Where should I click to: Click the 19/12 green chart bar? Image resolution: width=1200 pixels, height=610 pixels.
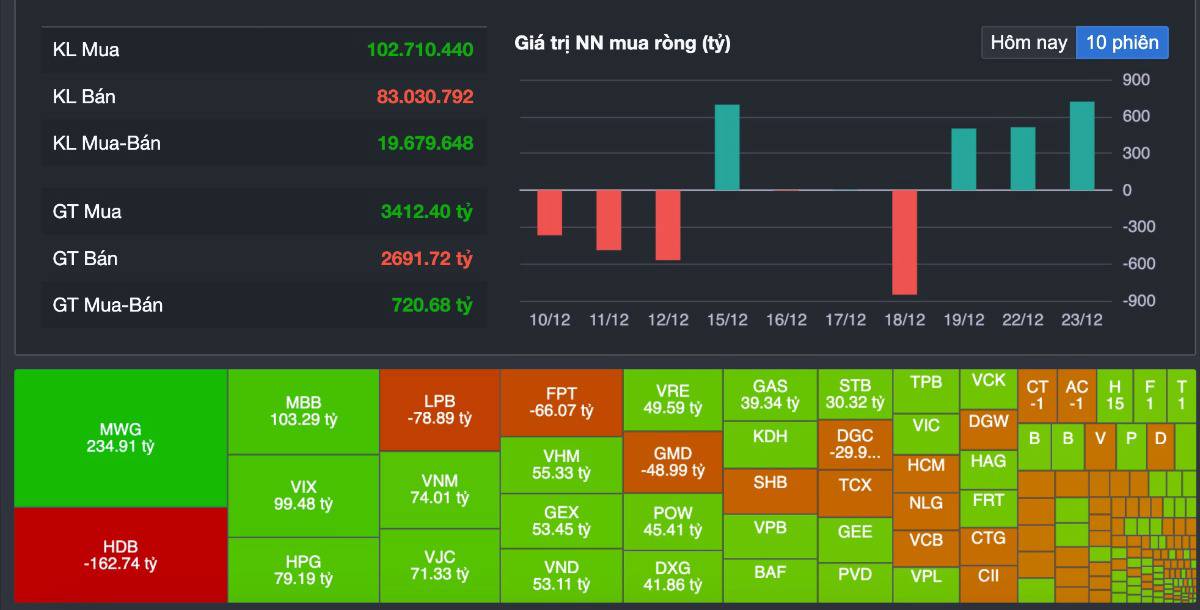tap(963, 159)
